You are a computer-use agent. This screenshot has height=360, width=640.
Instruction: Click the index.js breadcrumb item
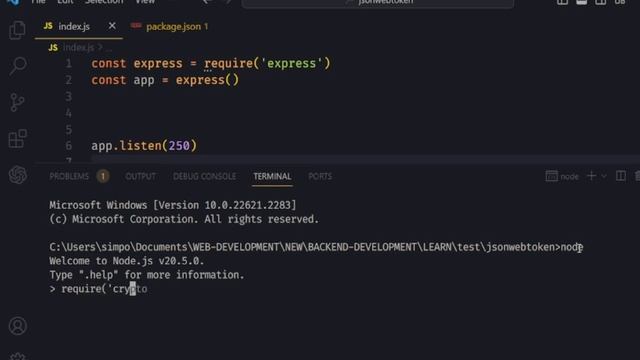tap(78, 48)
